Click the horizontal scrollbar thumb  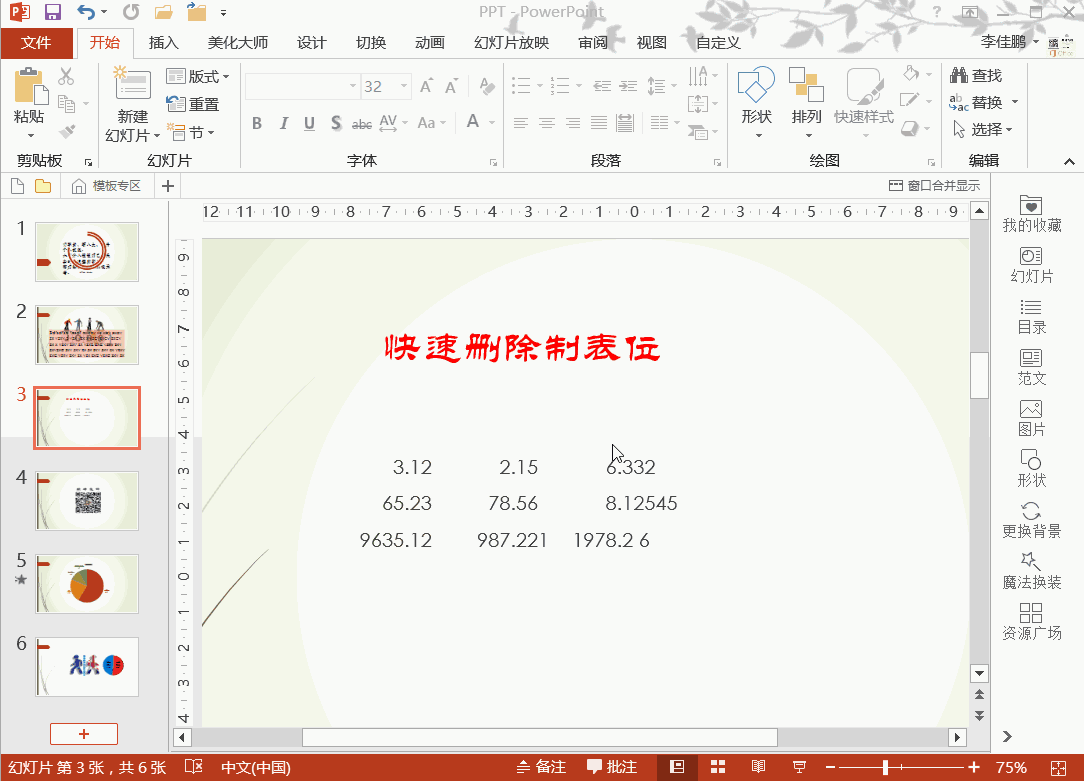point(540,737)
